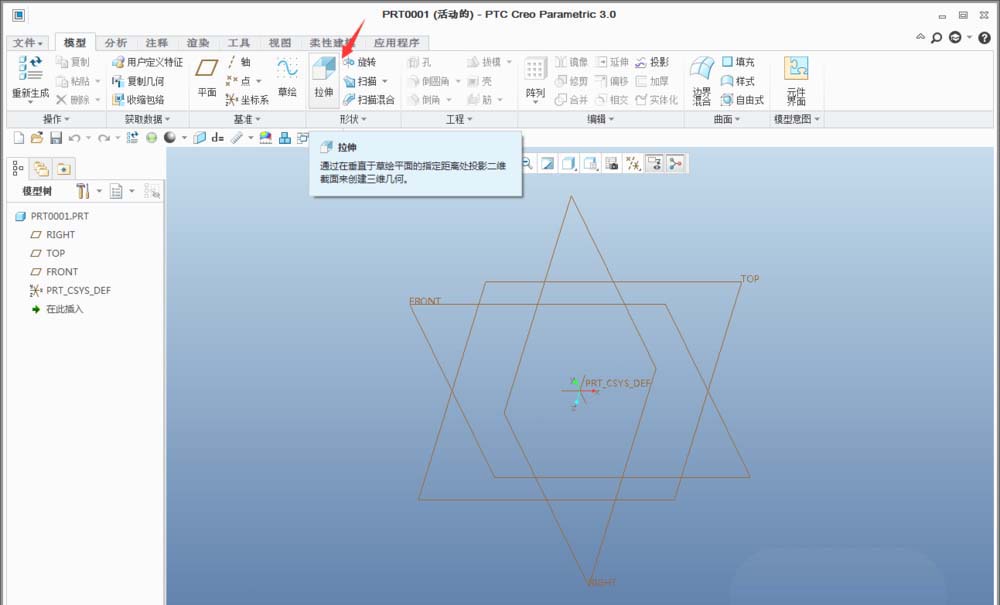Expand the 编辑 (Editing) group dropdown
The image size is (1000, 605).
[600, 119]
